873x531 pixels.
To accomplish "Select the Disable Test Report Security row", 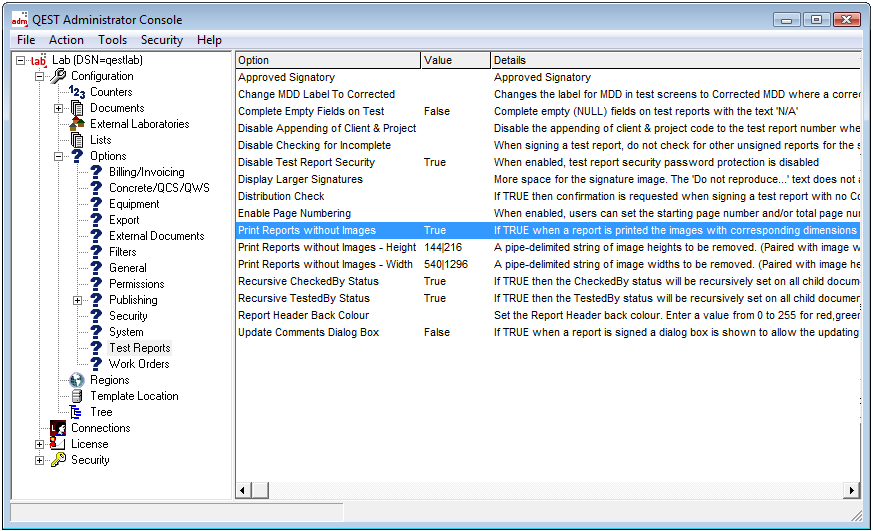I will (x=306, y=162).
